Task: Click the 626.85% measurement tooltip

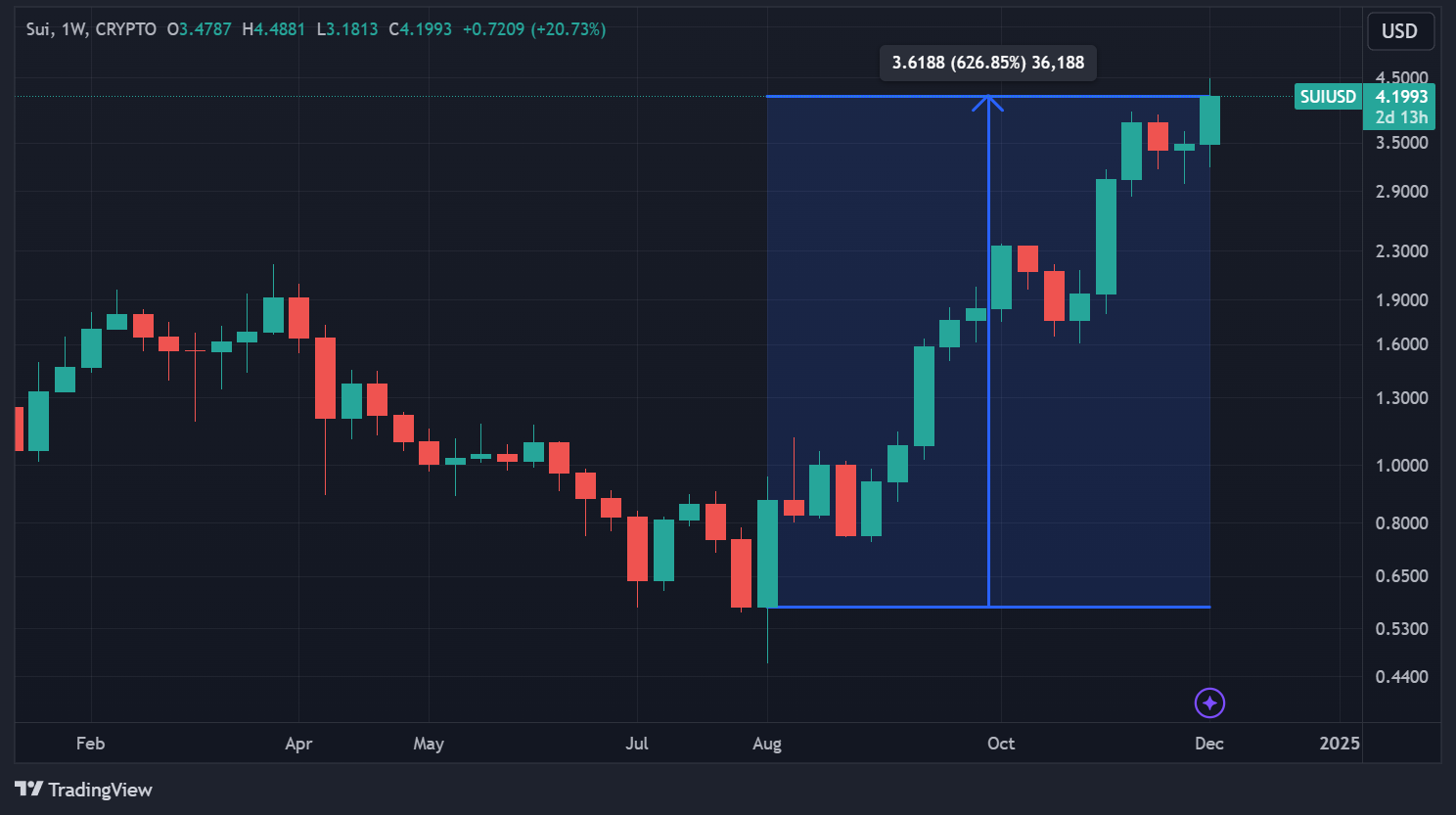Action: 987,63
